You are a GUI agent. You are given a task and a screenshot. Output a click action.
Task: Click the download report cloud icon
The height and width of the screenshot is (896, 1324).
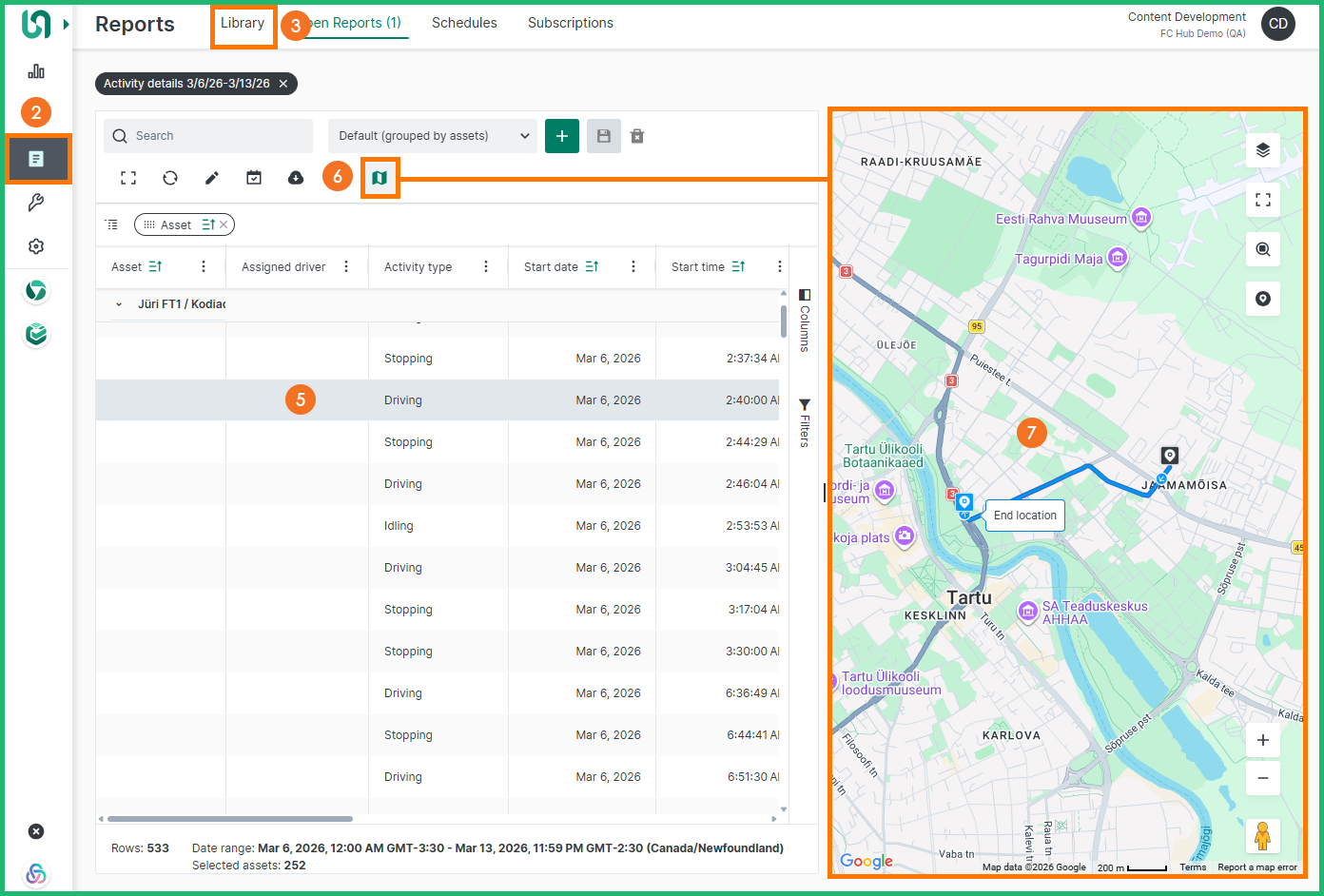tap(296, 178)
